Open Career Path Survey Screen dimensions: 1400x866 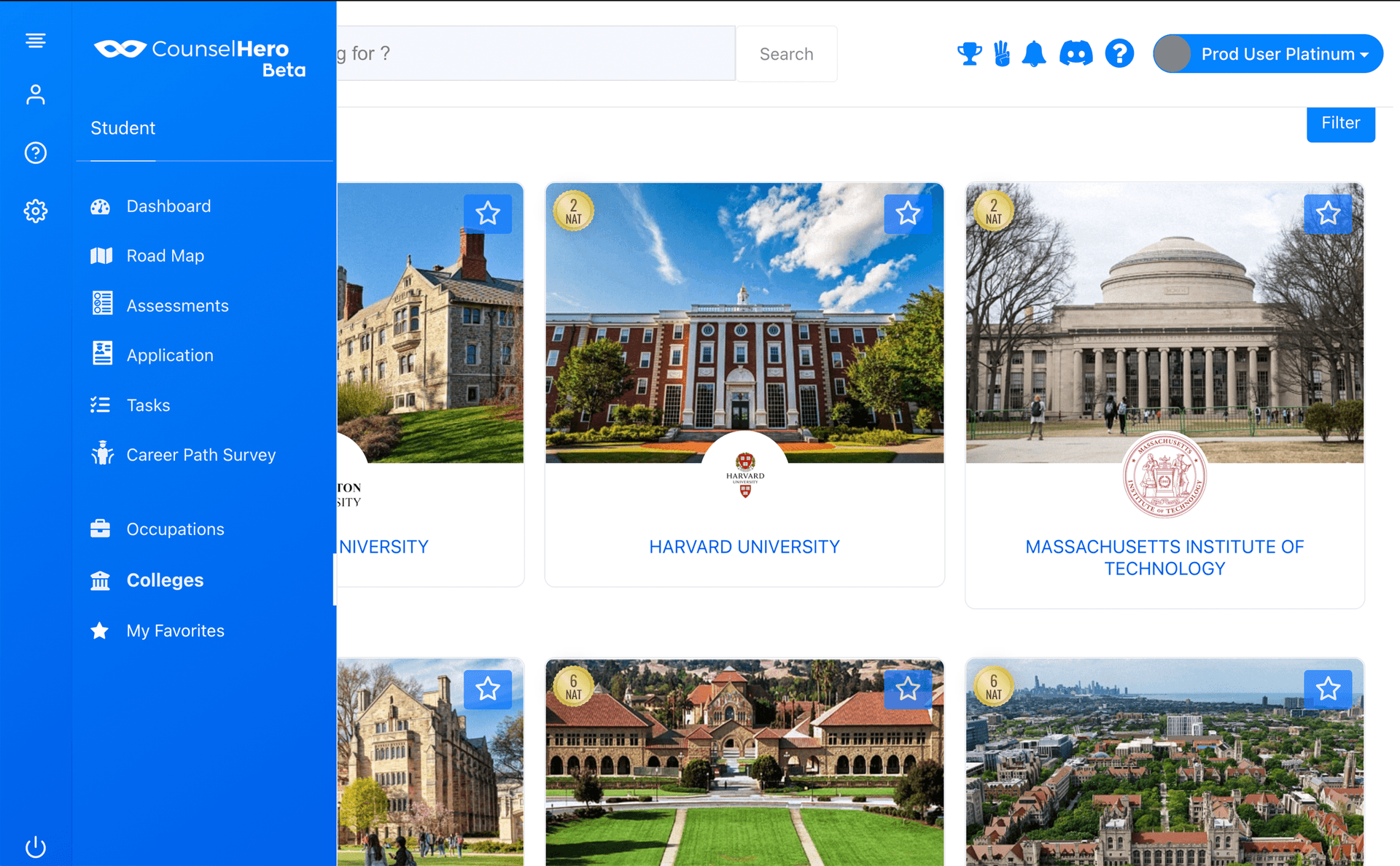click(x=201, y=455)
